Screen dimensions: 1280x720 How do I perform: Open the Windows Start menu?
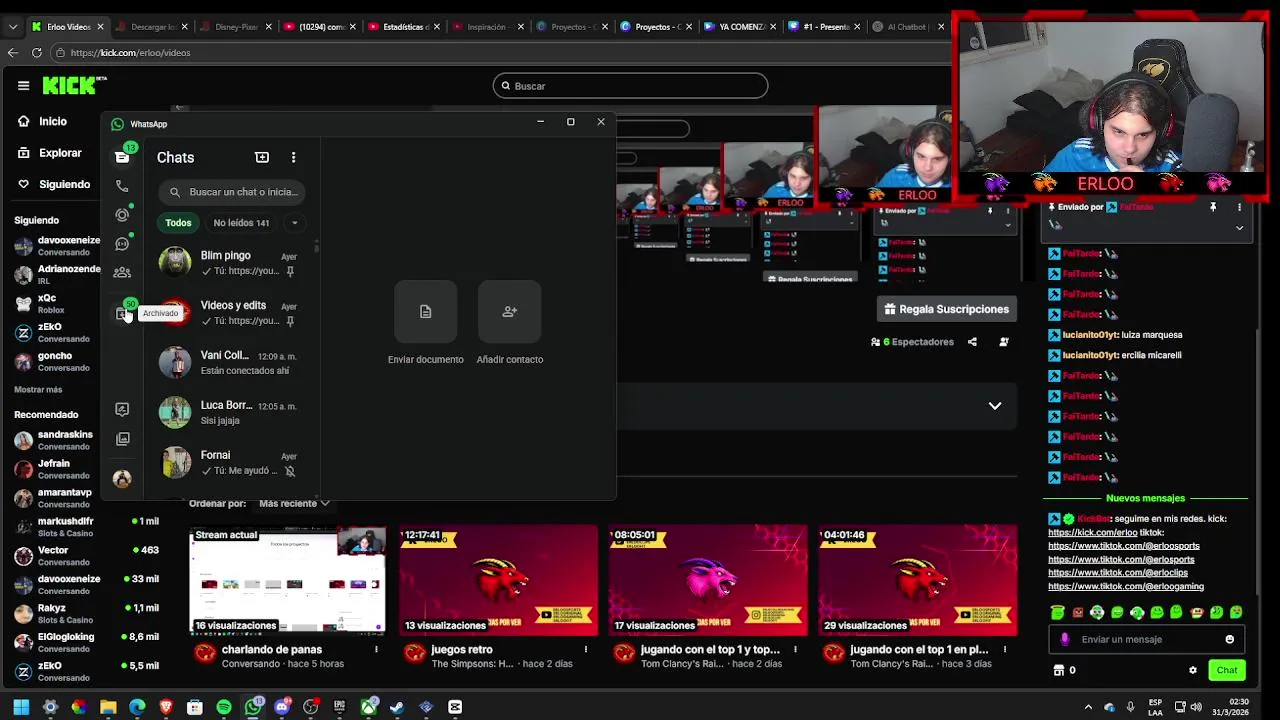21,707
